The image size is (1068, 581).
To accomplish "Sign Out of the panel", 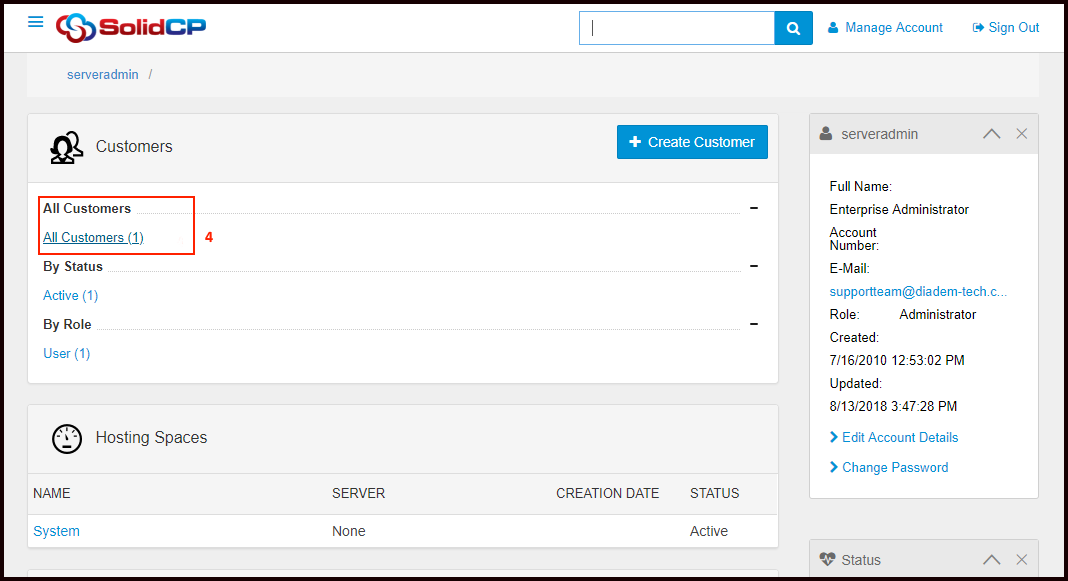I will [x=1006, y=28].
